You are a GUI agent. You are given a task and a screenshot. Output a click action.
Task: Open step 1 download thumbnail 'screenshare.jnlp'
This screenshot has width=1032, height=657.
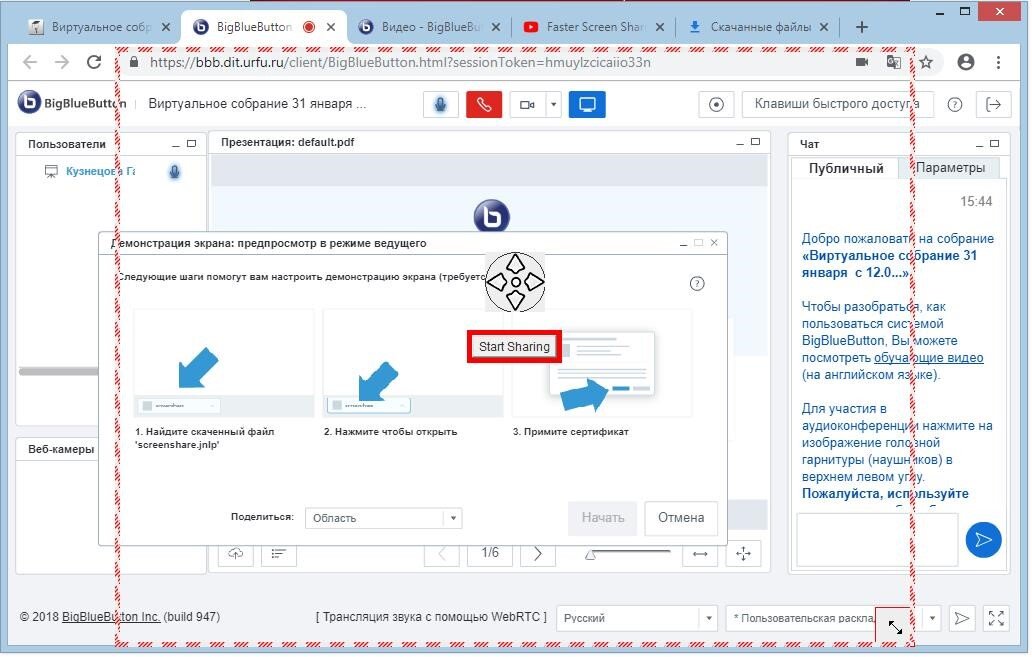tap(224, 363)
